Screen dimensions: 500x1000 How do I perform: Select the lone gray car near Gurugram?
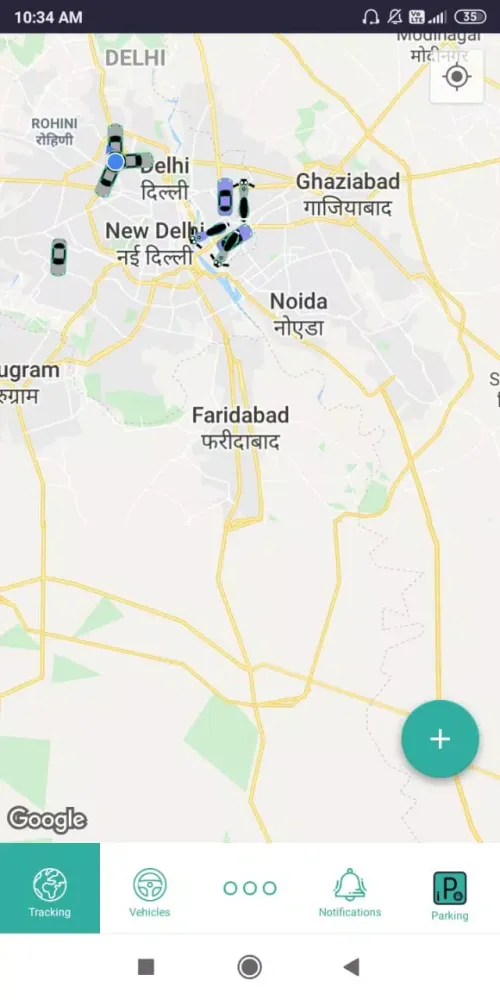point(59,257)
